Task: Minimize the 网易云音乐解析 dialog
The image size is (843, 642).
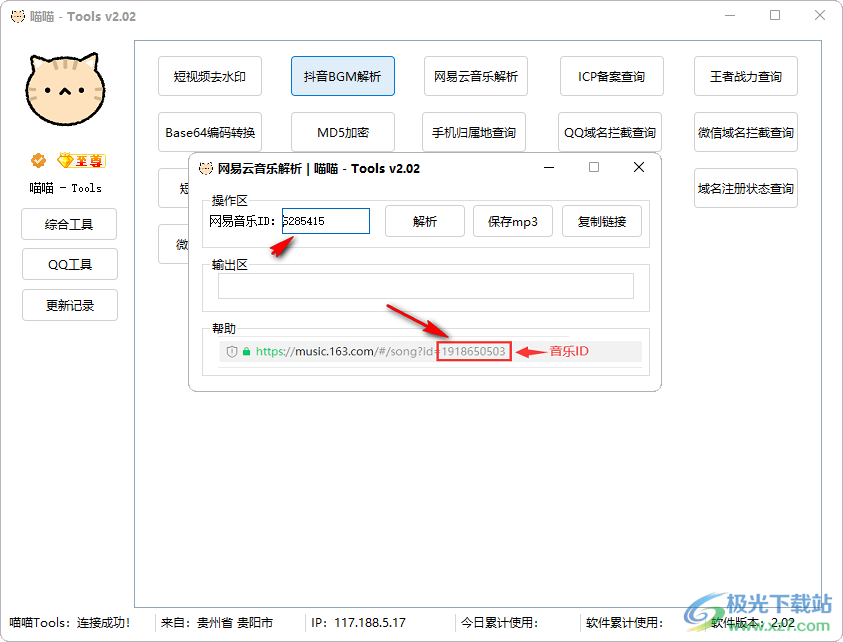Action: 549,167
